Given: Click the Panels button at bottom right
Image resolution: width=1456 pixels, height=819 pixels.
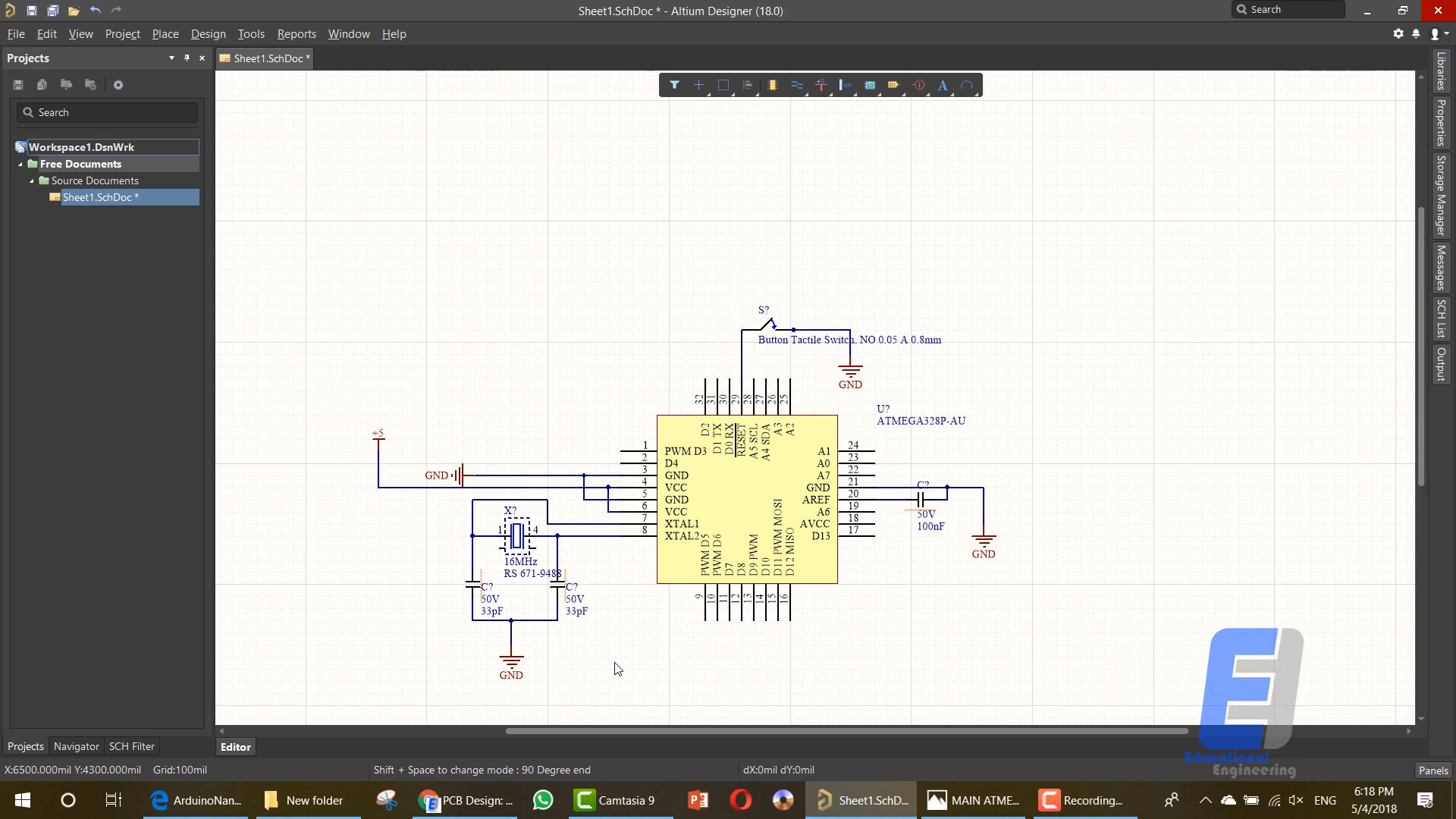Looking at the screenshot, I should (x=1433, y=769).
